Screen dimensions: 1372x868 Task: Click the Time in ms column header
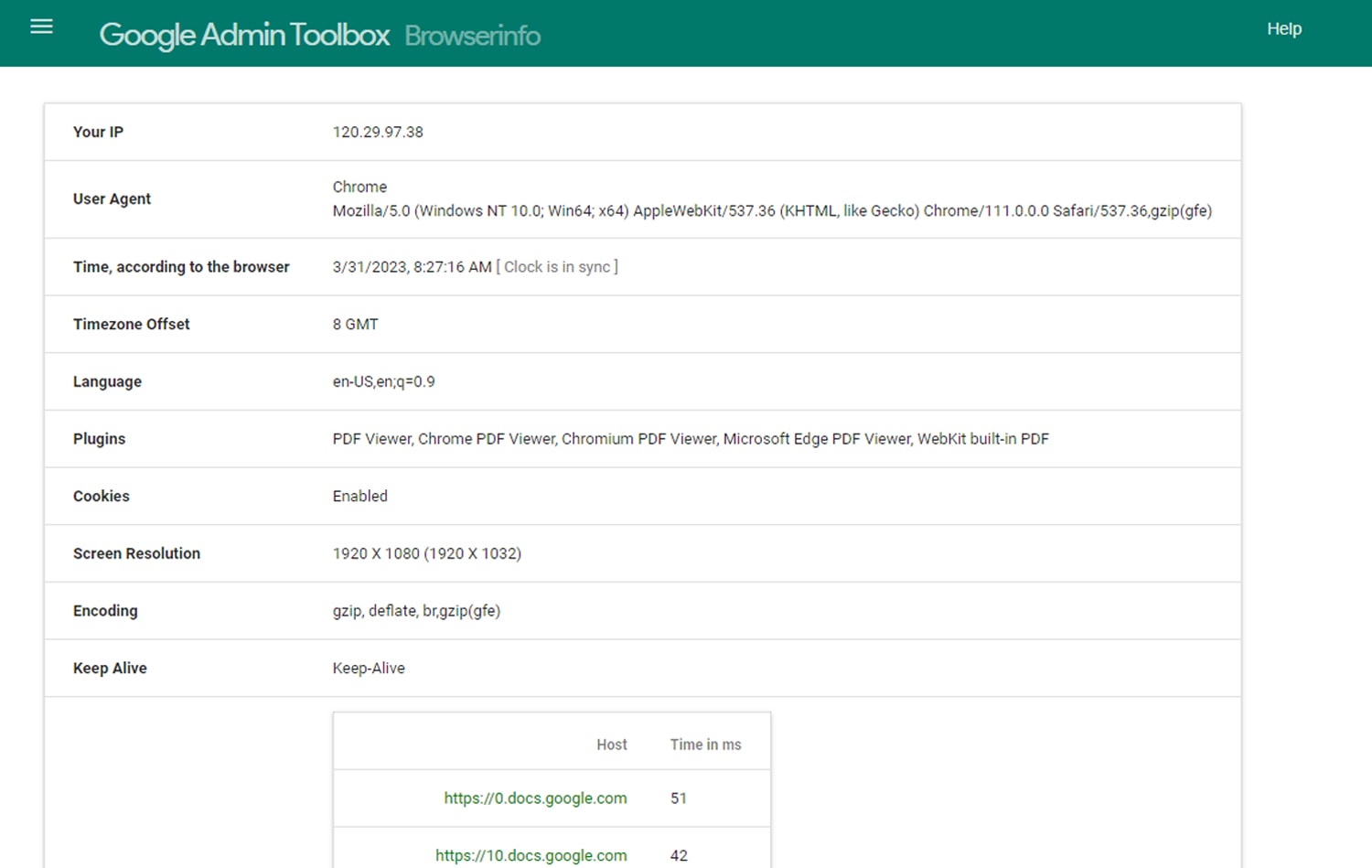coord(705,744)
